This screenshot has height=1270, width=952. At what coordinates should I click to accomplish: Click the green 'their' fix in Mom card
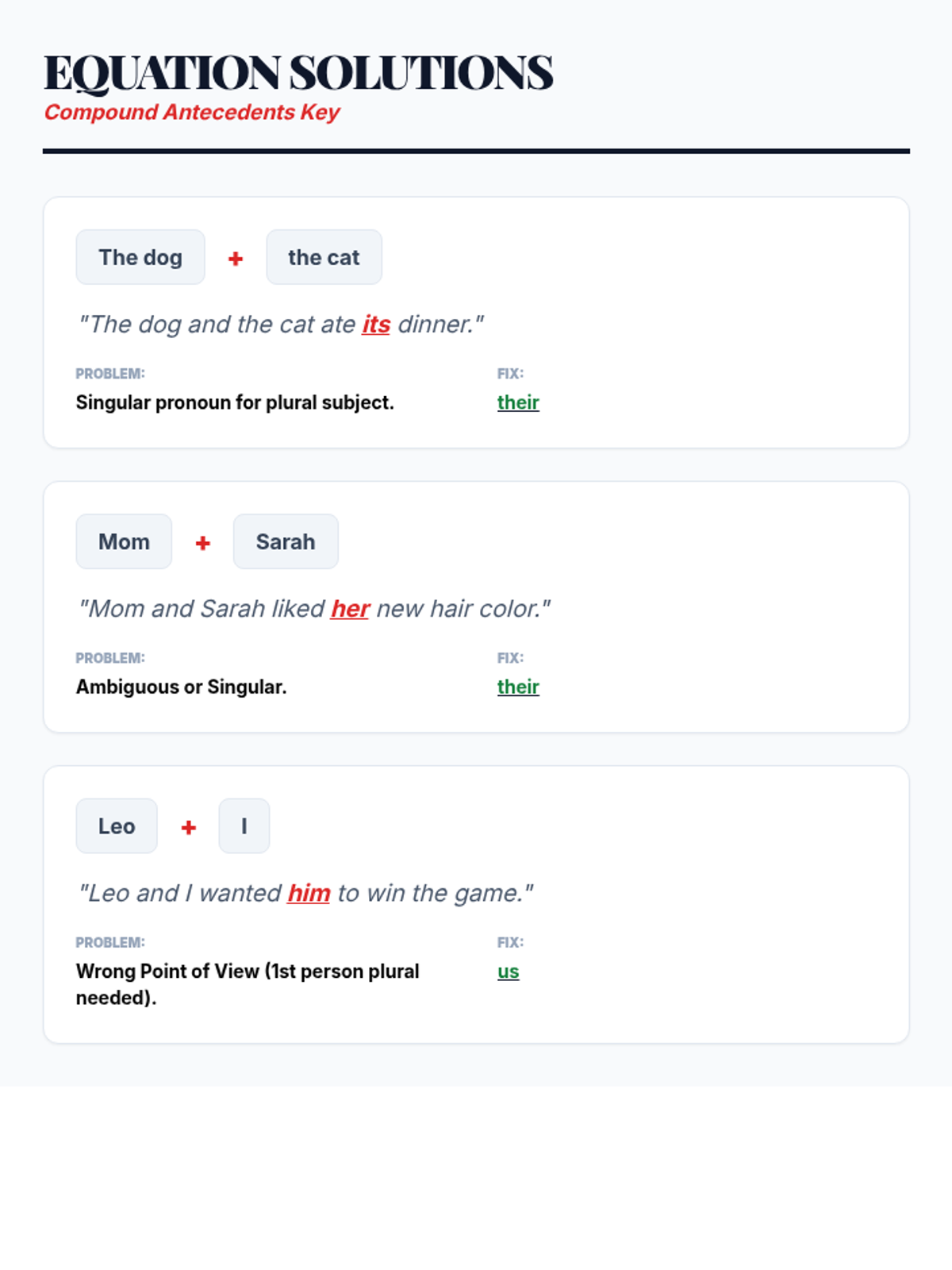coord(518,687)
